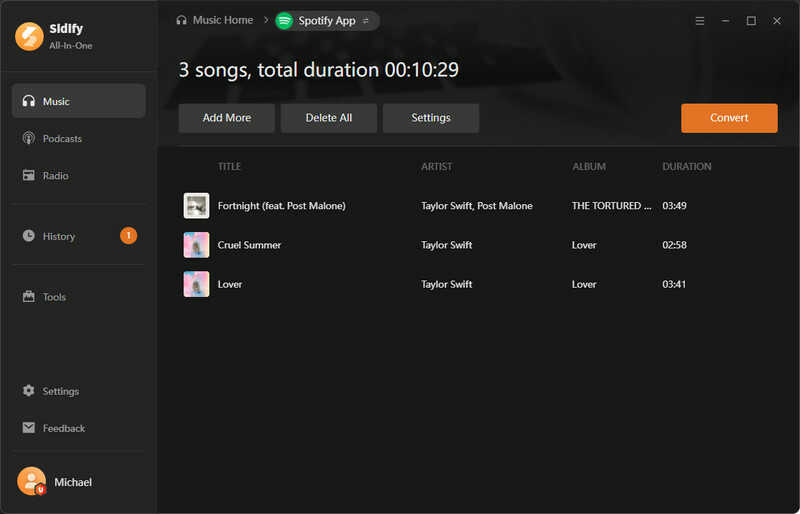This screenshot has height=514, width=800.
Task: Click the Delete All button
Action: pos(329,118)
